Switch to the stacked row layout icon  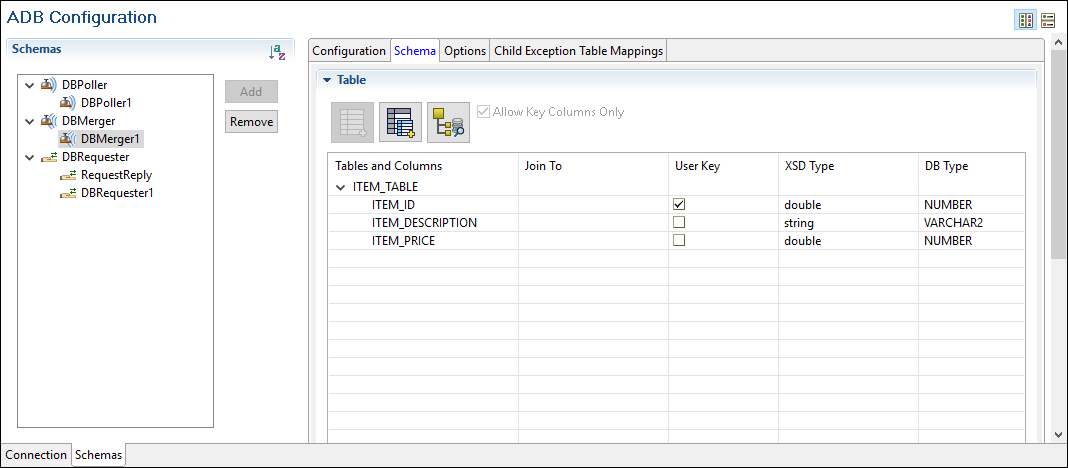[1048, 20]
